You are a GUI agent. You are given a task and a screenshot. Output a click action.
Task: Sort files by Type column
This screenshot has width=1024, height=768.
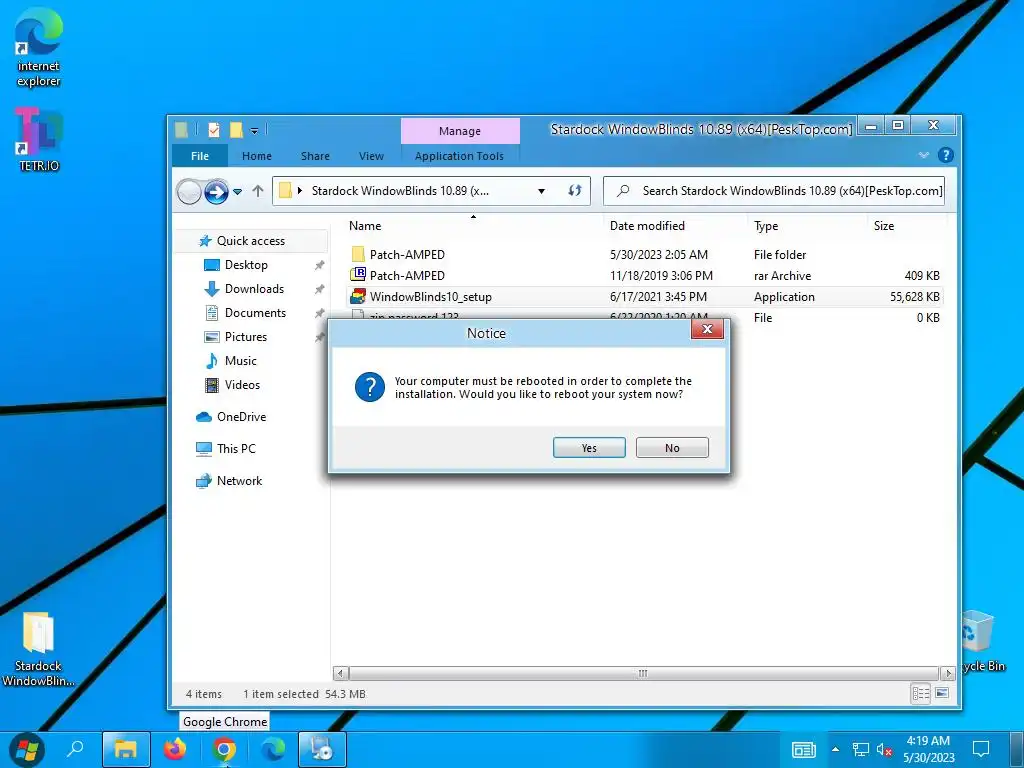(766, 226)
